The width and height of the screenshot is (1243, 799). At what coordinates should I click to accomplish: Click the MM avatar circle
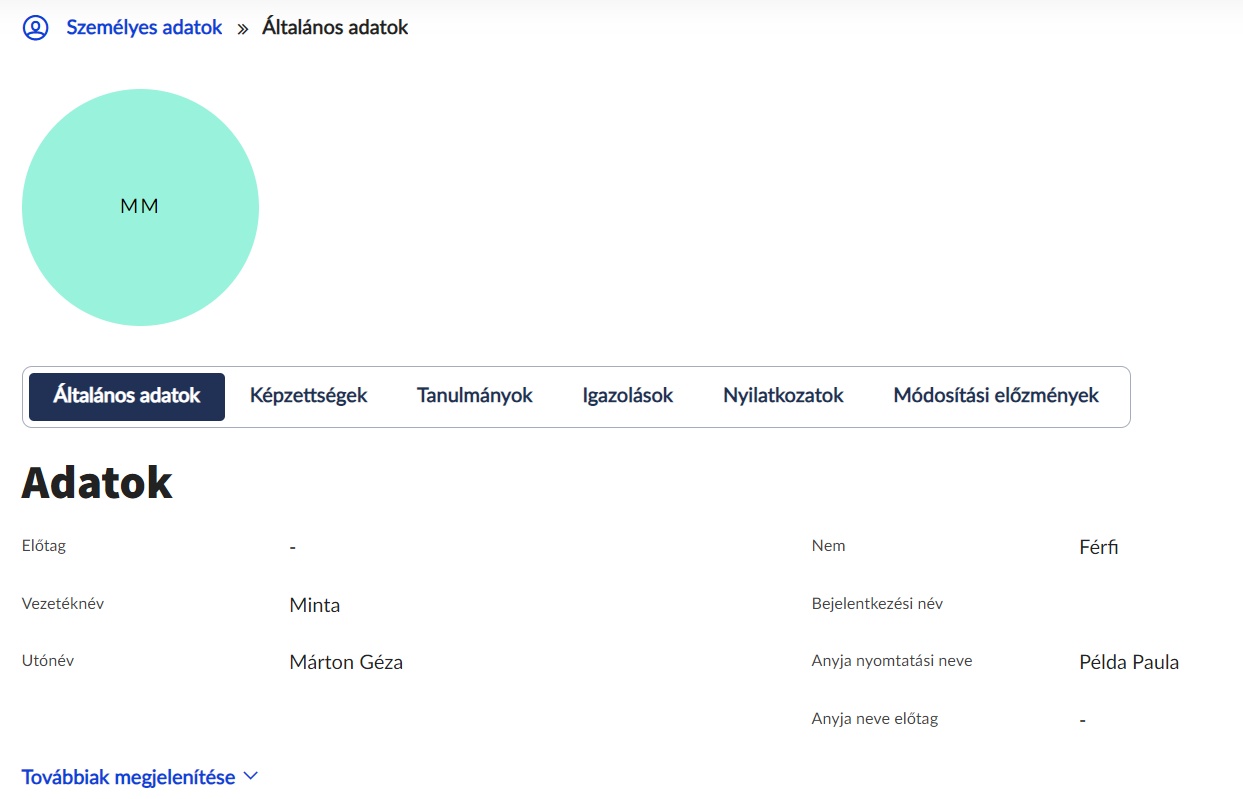click(x=140, y=207)
